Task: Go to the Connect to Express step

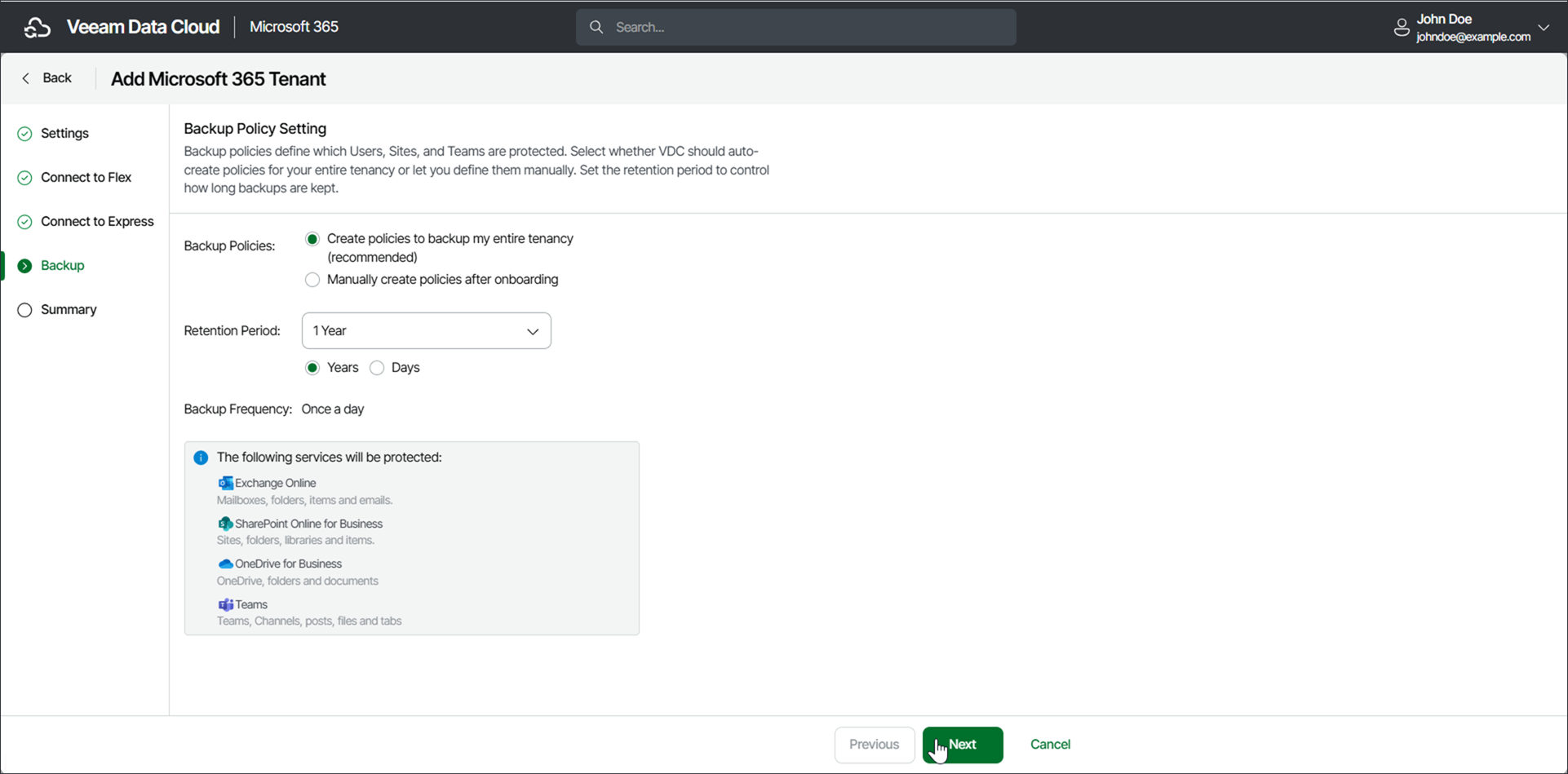Action: pos(97,222)
